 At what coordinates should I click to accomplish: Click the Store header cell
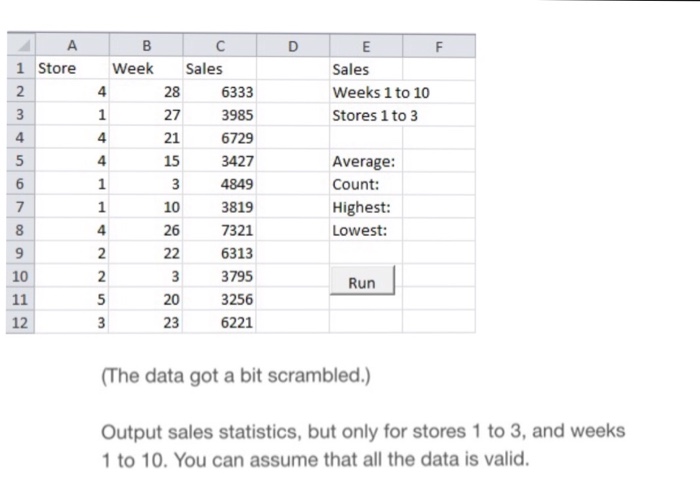click(72, 68)
